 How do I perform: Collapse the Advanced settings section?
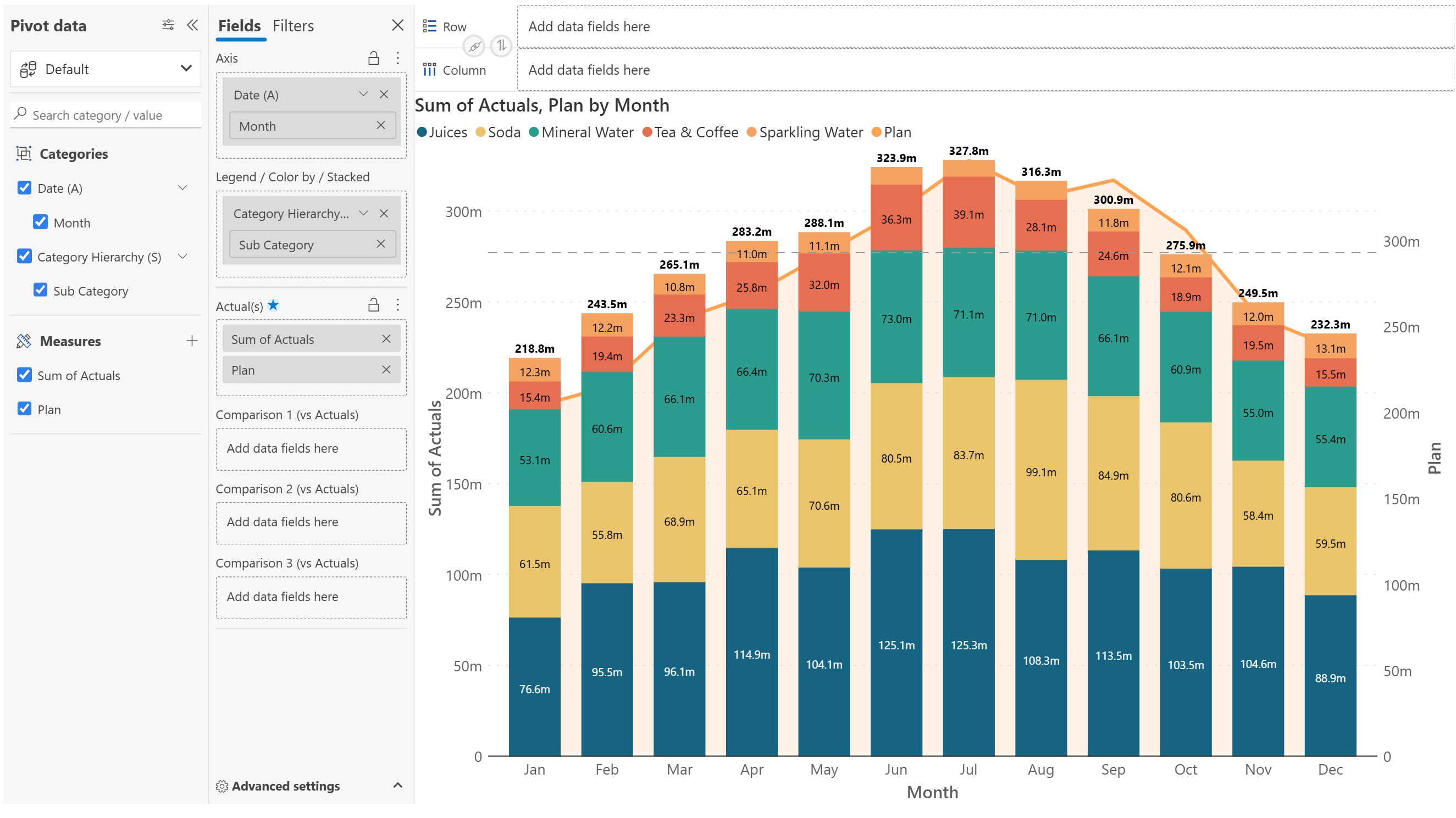tap(397, 785)
